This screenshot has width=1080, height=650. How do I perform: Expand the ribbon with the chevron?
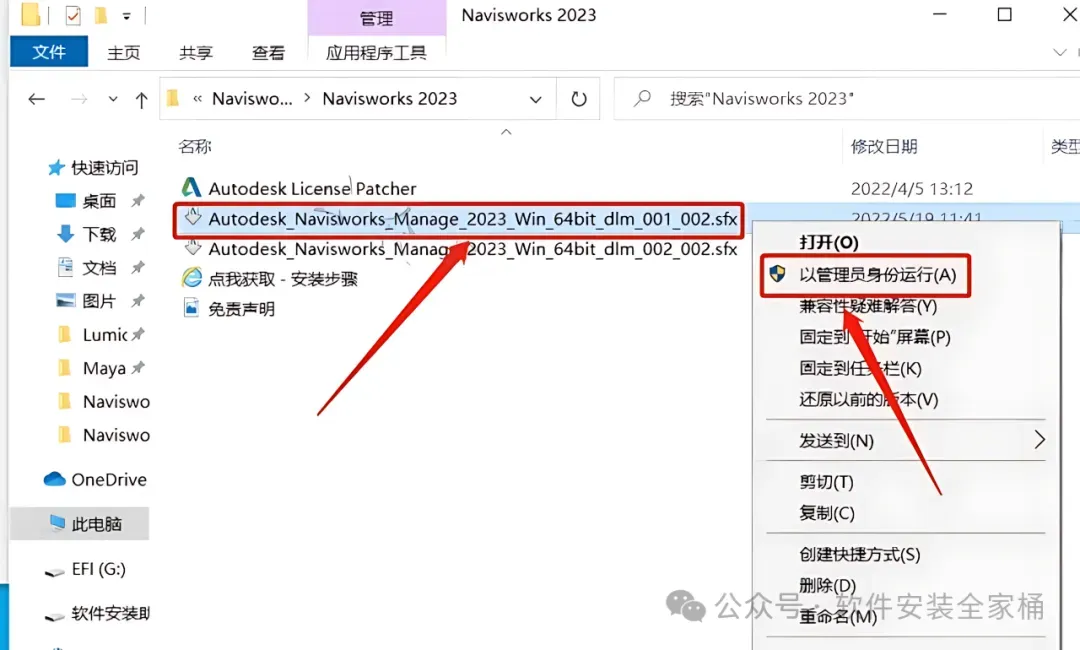[x=1059, y=52]
